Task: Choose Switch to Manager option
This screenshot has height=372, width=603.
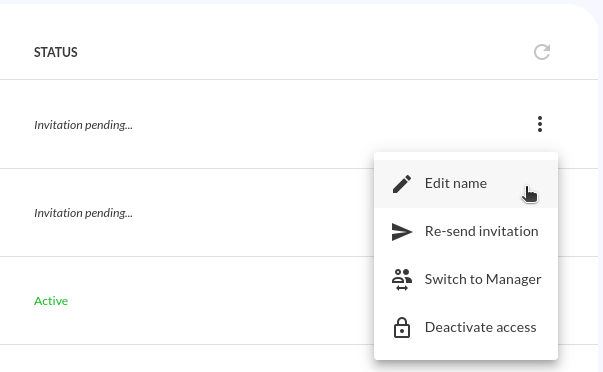Action: 466,280
